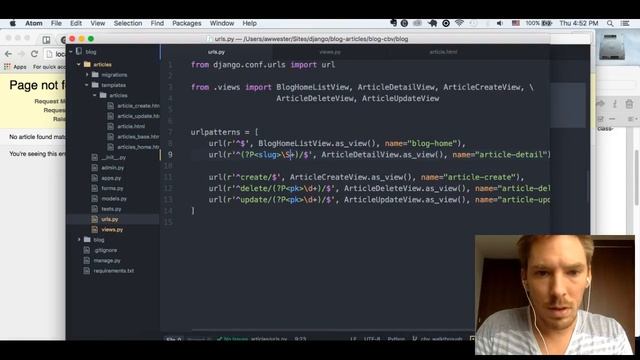Click the article_create.html file icon
The width and height of the screenshot is (640, 360).
110,106
